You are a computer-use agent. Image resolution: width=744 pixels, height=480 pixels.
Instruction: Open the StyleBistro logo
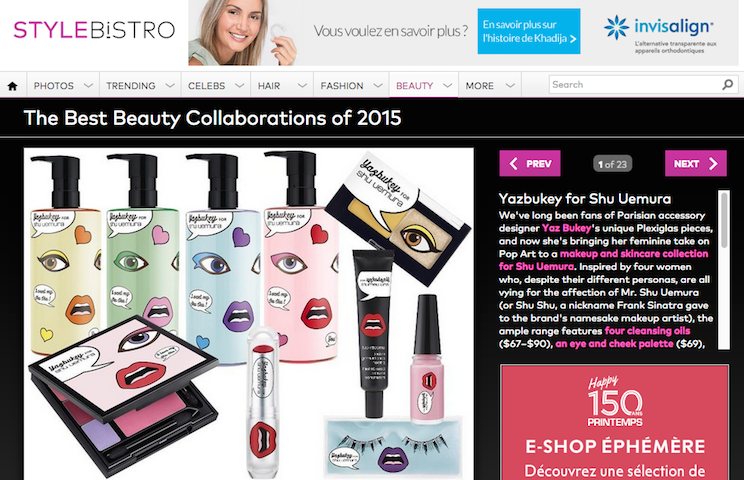point(94,30)
